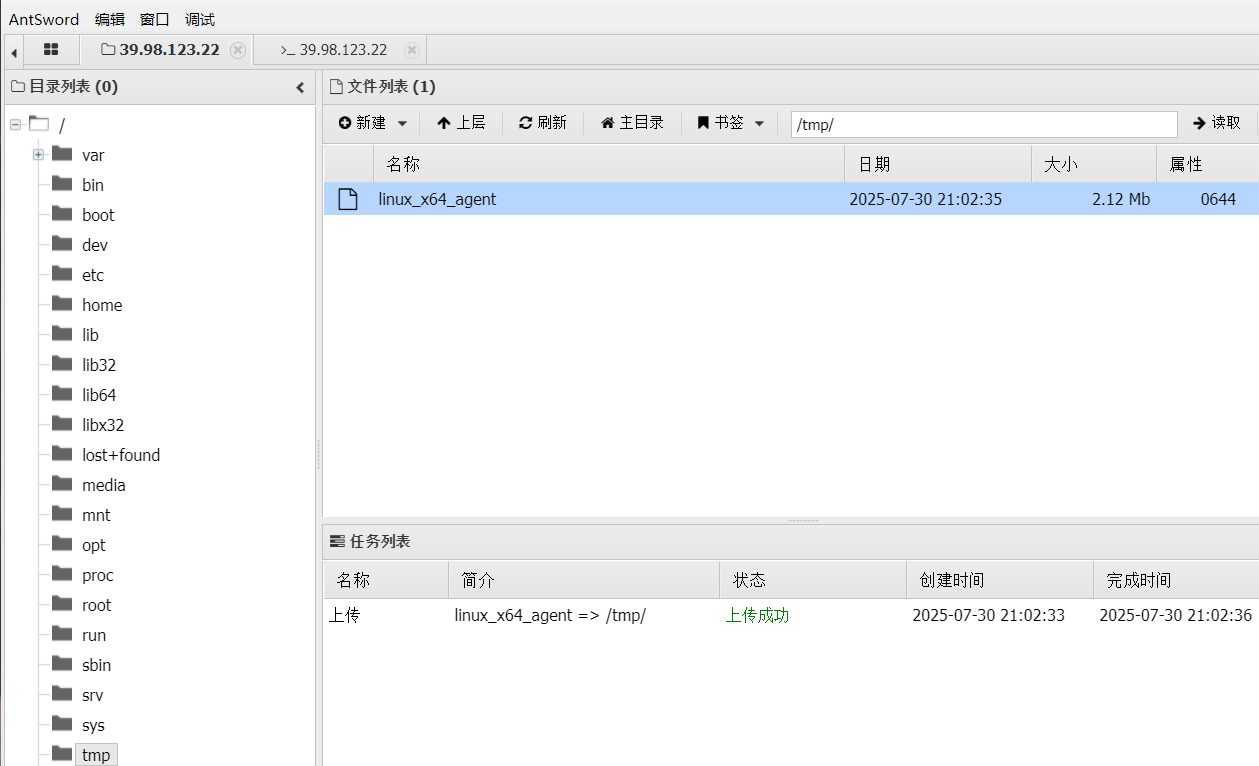This screenshot has height=766, width=1259.
Task: Click the 读取 (Read) button
Action: point(1217,123)
